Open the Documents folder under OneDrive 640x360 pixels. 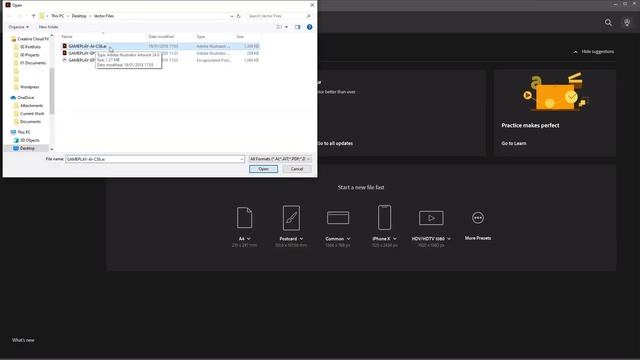pyautogui.click(x=30, y=122)
